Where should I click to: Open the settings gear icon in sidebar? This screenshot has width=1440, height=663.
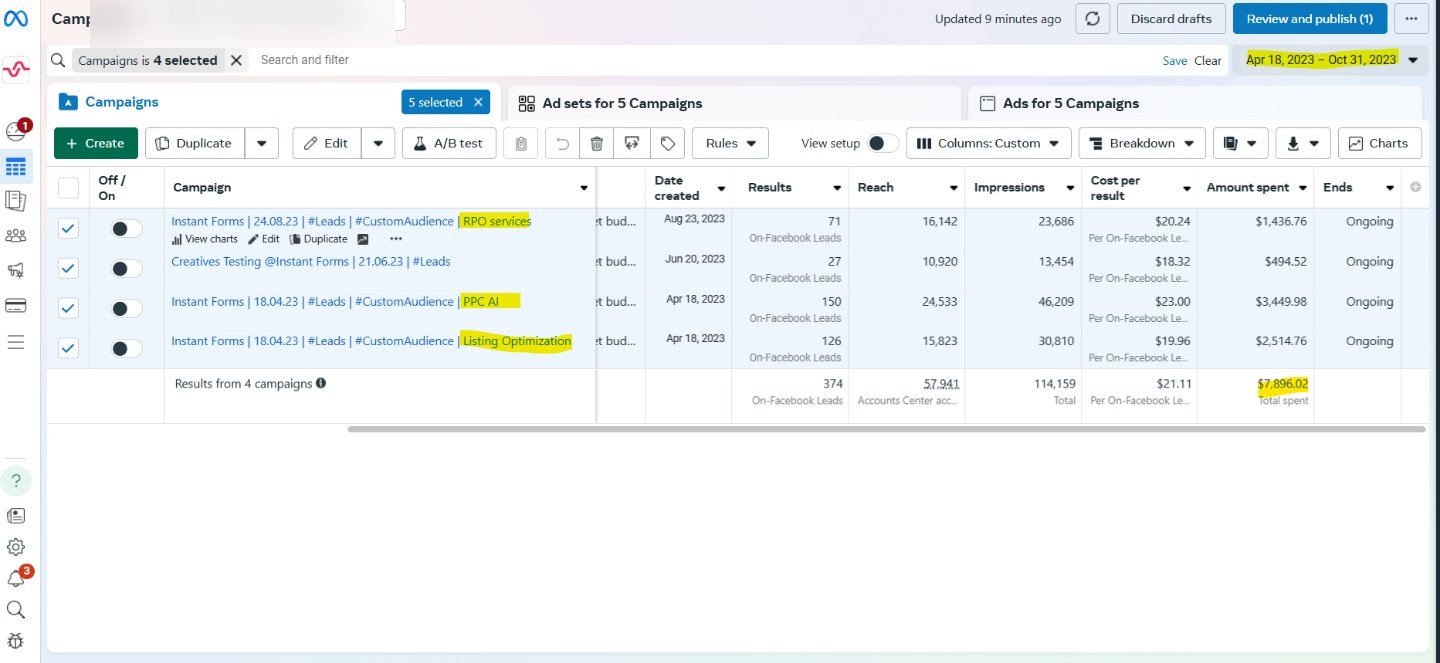click(x=16, y=546)
